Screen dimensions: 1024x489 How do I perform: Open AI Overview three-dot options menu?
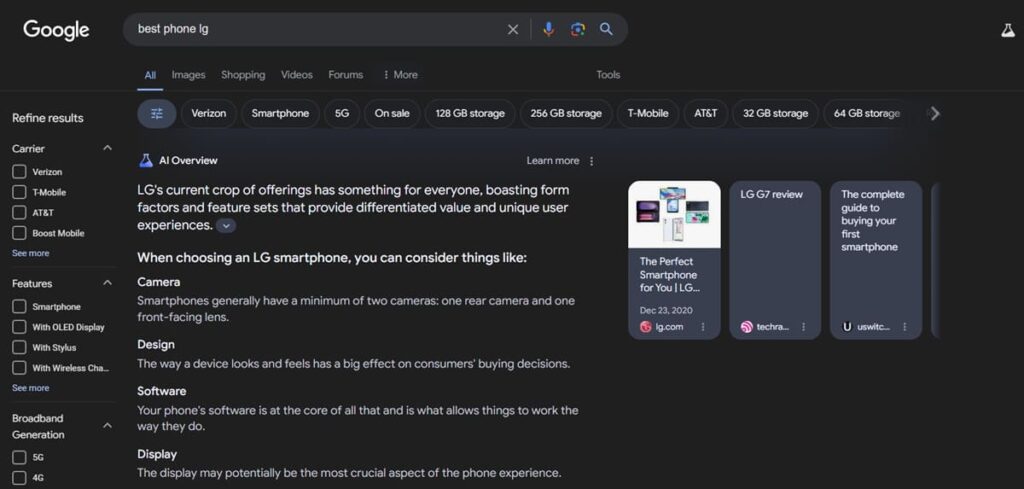[591, 161]
